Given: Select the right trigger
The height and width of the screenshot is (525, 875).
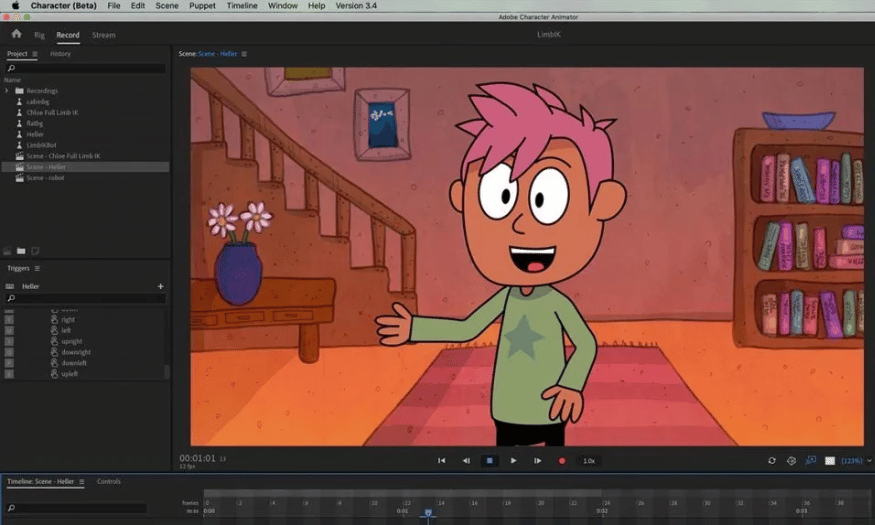Looking at the screenshot, I should click(68, 320).
